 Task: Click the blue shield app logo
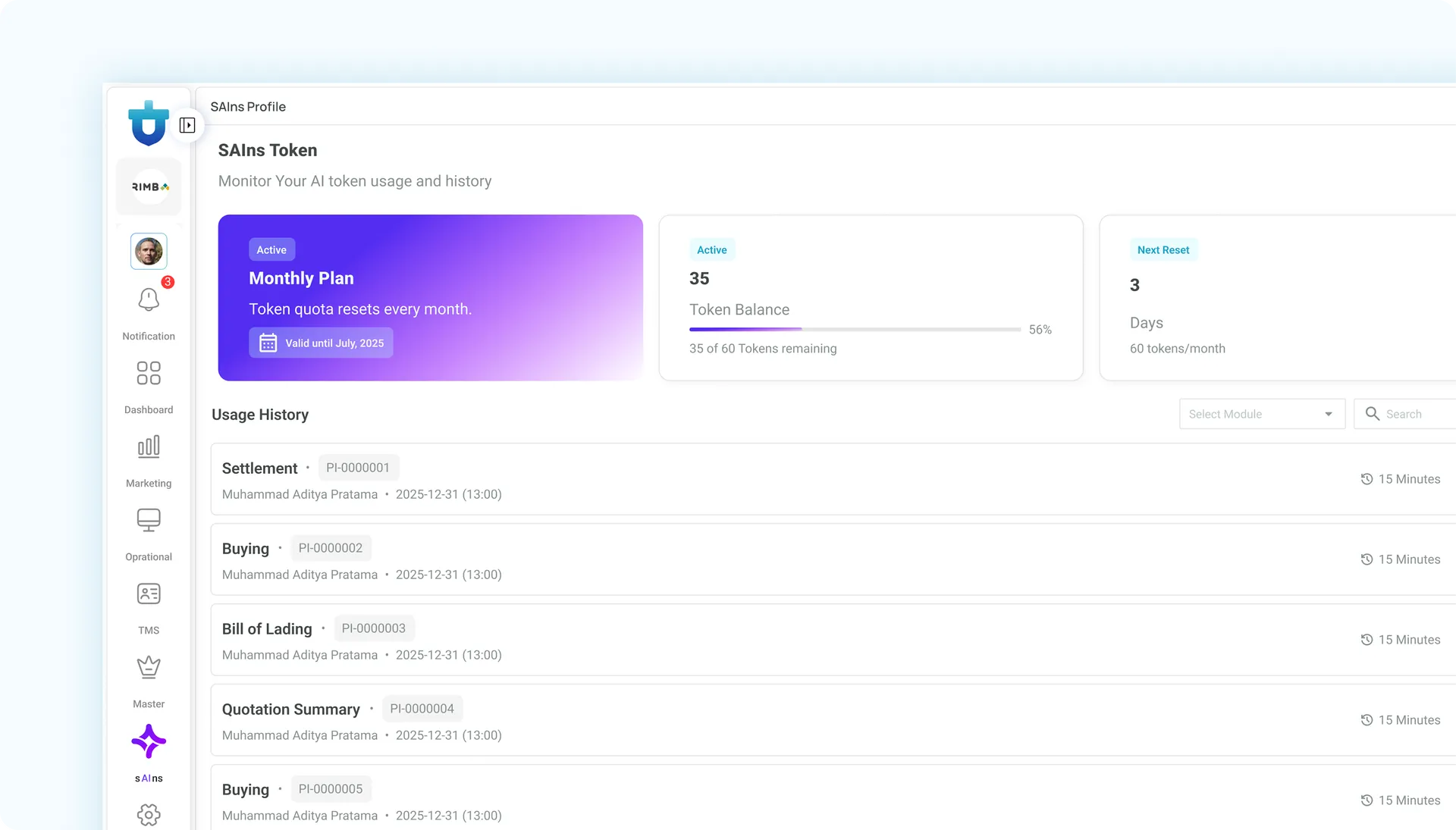[148, 123]
